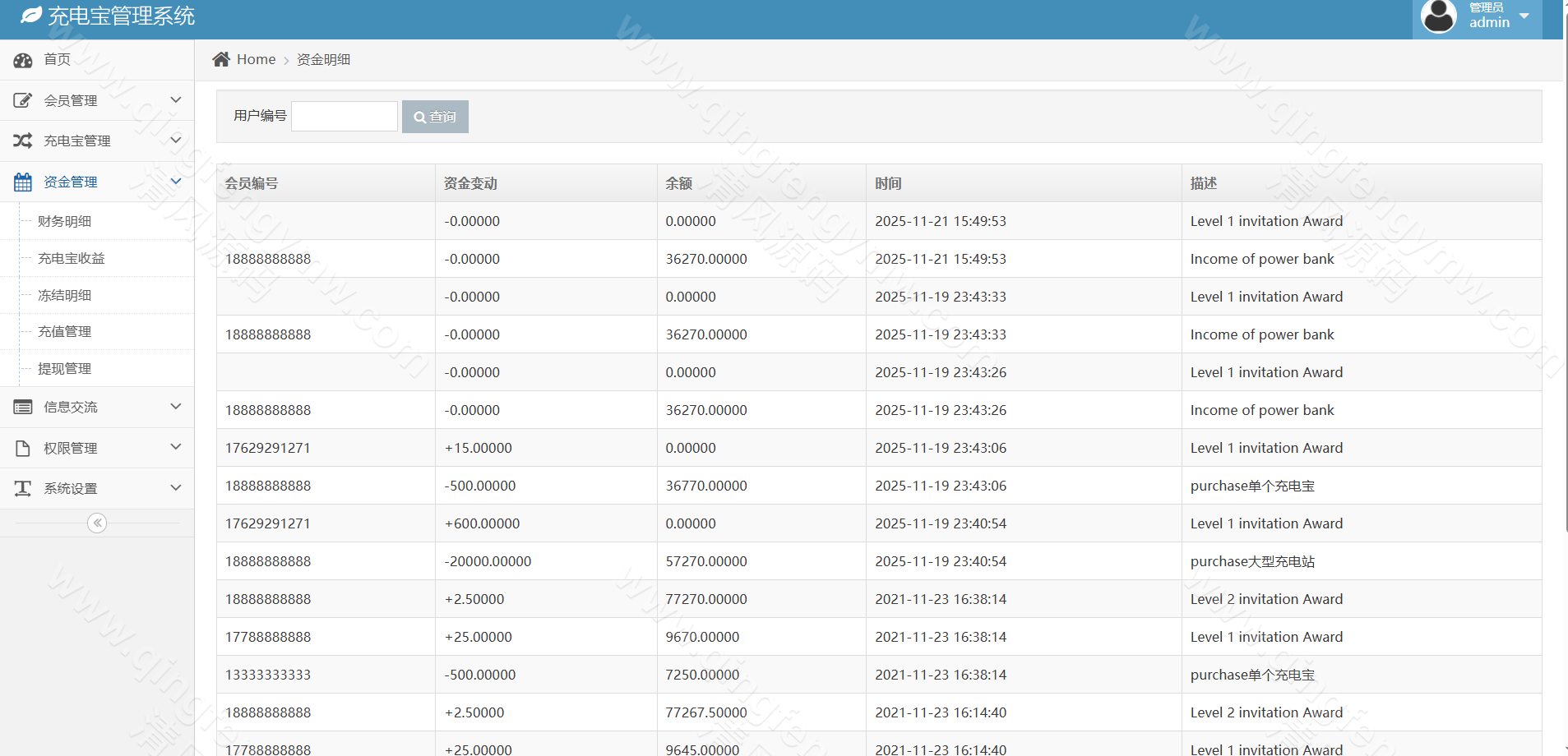Click the 资金管理 calendar icon
The height and width of the screenshot is (756, 1568).
click(22, 181)
